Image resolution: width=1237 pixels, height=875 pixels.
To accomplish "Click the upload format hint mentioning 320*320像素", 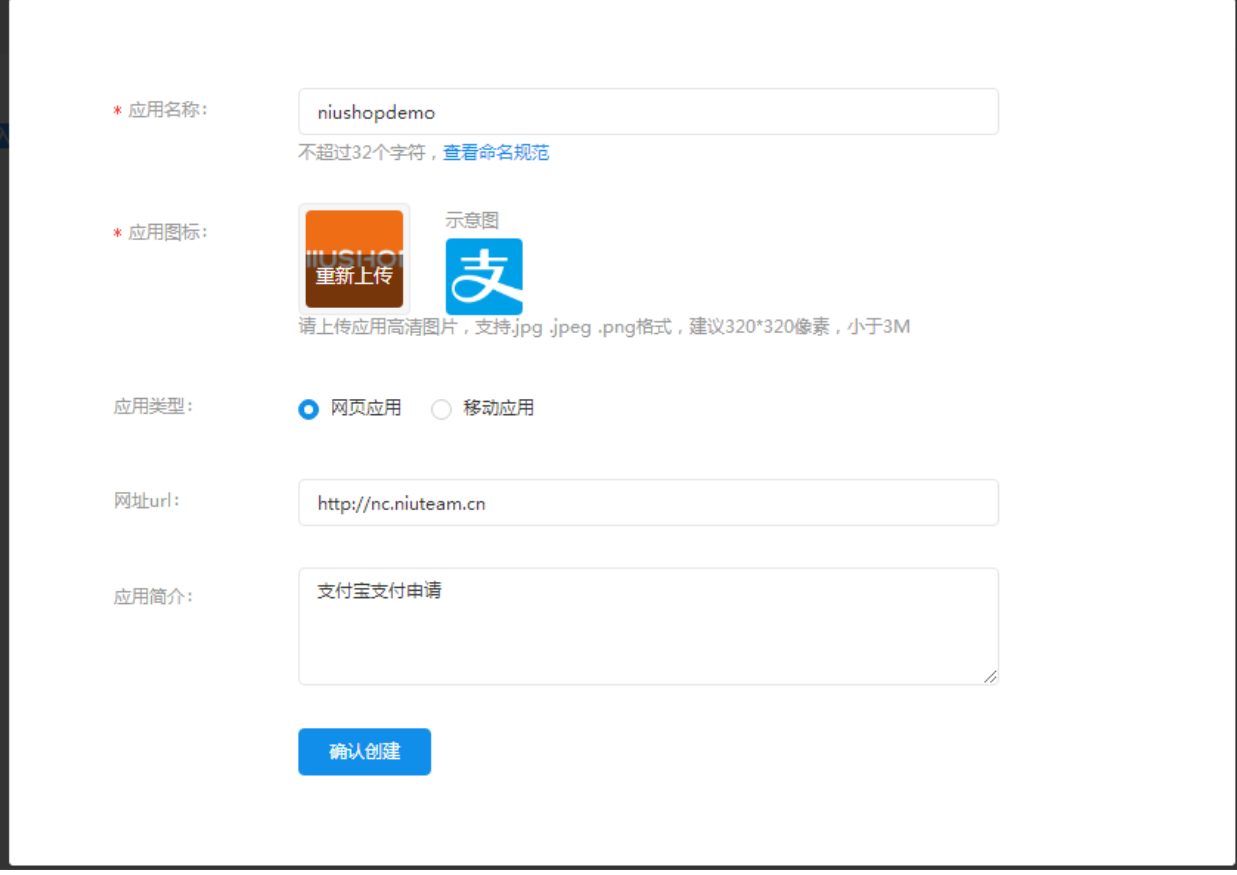I will pyautogui.click(x=604, y=326).
